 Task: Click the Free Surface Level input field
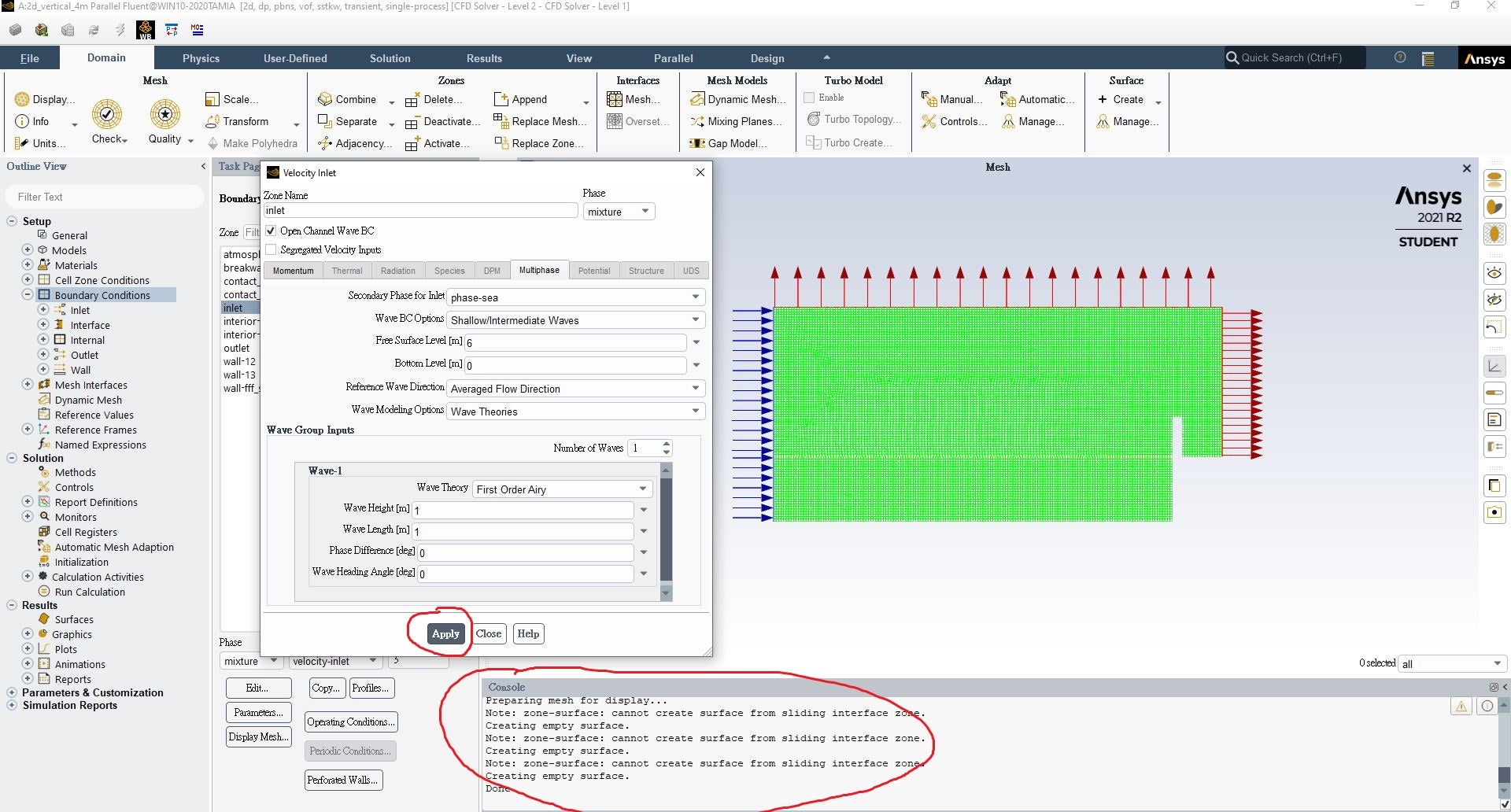pyautogui.click(x=574, y=342)
